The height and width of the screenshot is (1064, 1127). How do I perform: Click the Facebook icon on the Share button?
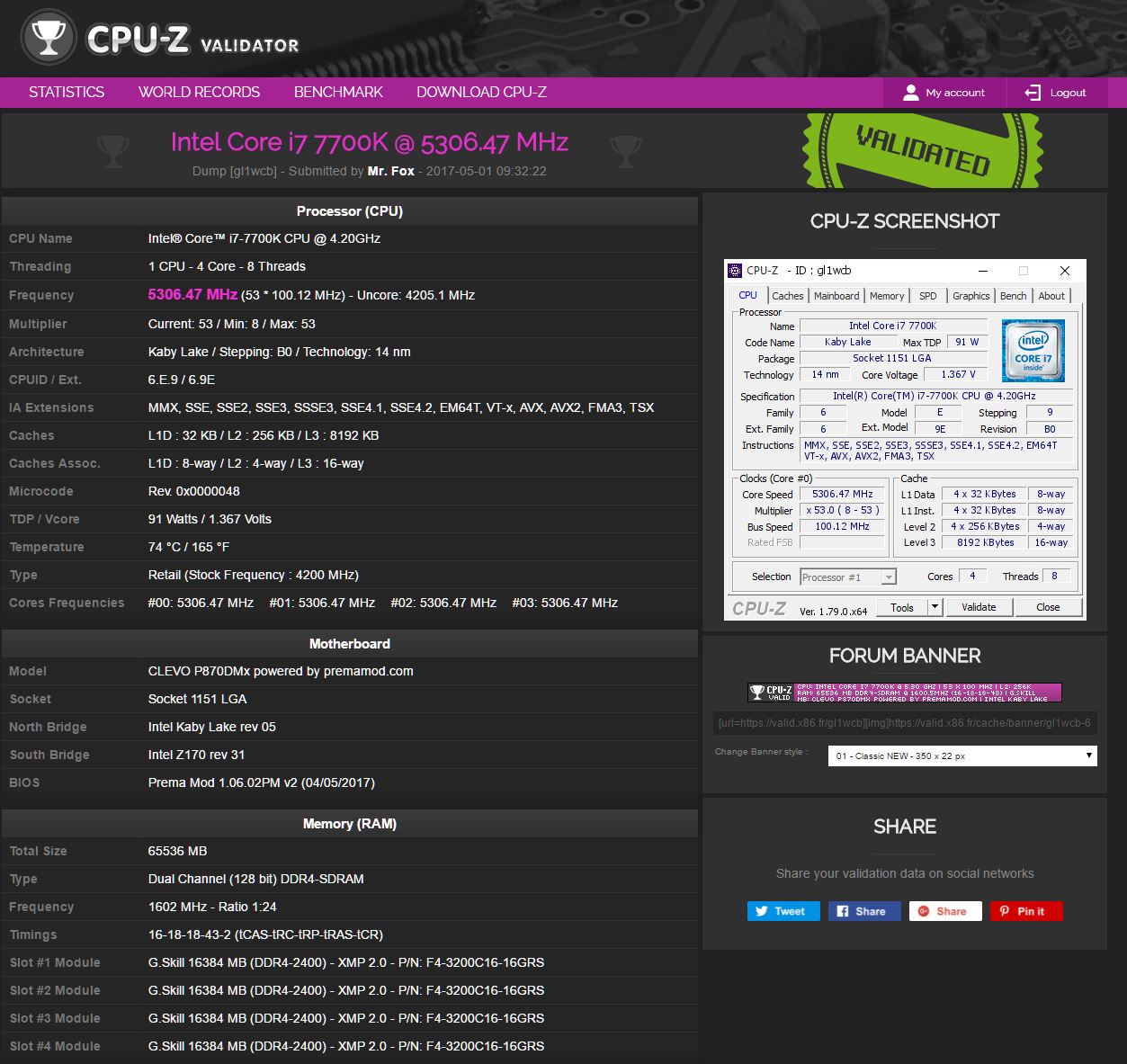843,911
